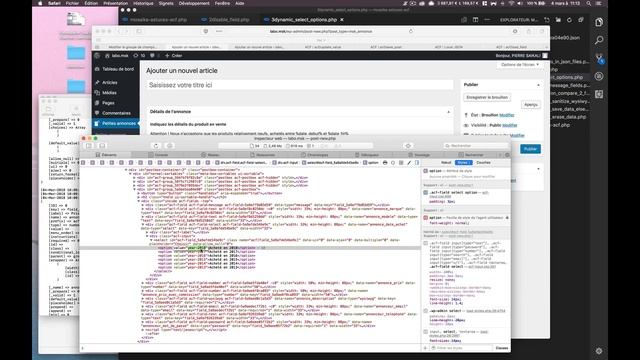Click Créer in WordPress admin bar
640x360 pixels.
click(x=173, y=56)
